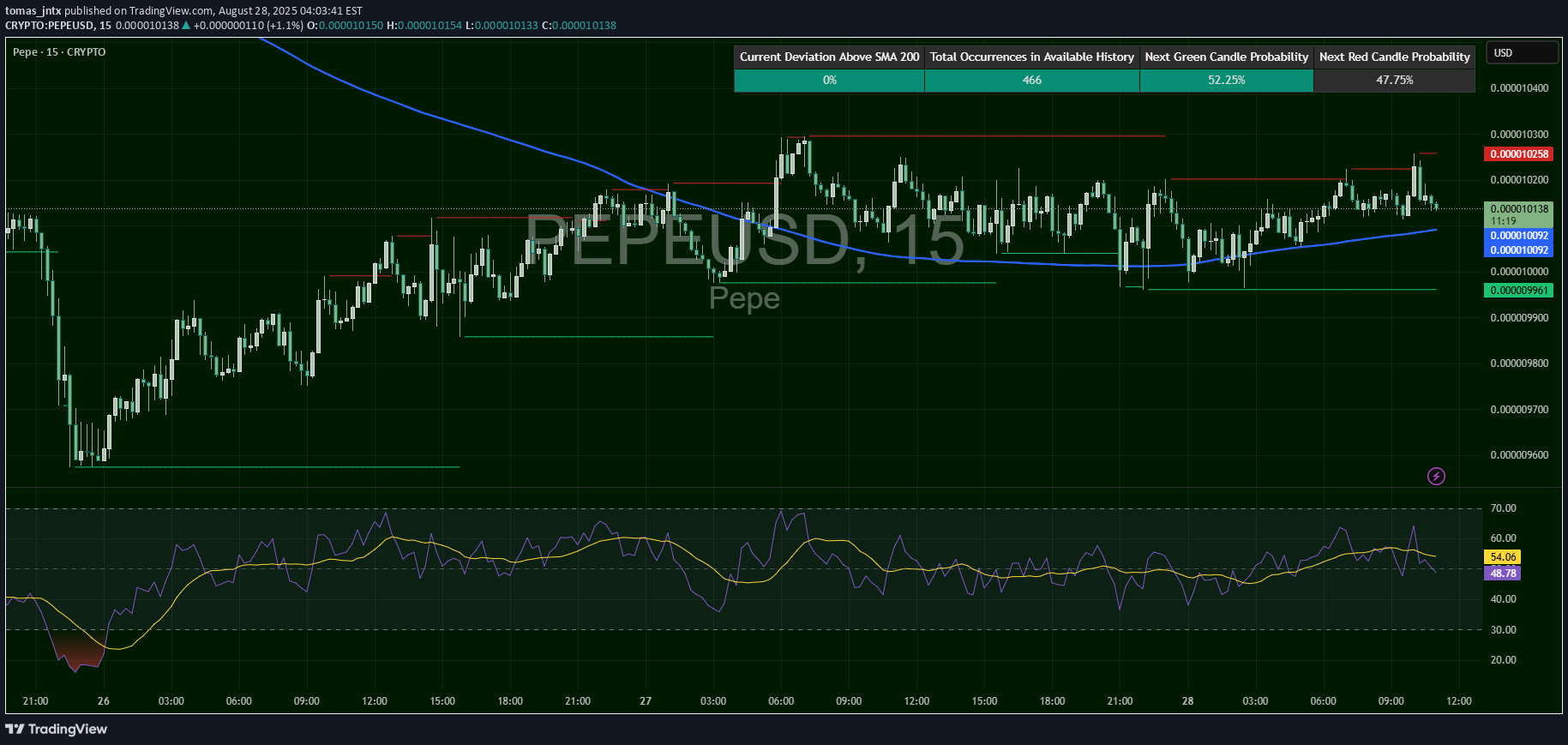
Task: Click the C:0.000010138 close value in header
Action: 579,25
